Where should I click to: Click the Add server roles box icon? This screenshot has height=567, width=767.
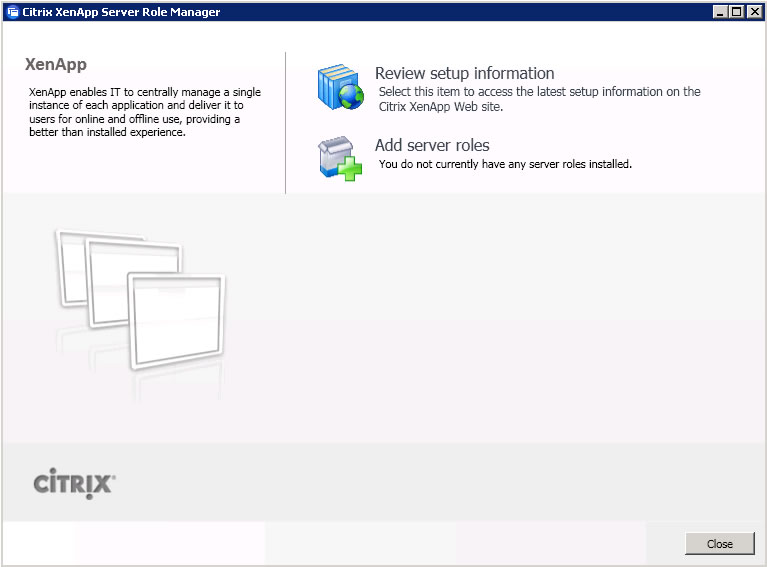click(x=340, y=159)
